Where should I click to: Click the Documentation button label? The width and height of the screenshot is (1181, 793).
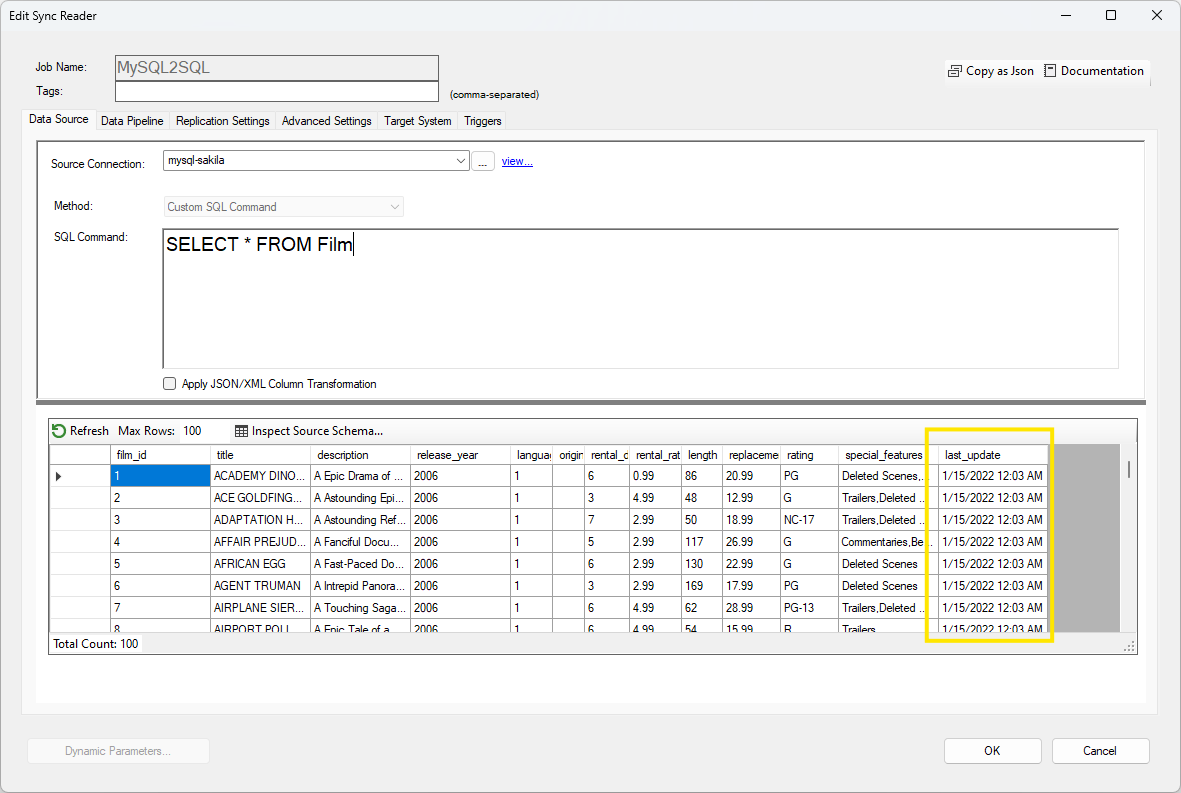click(1102, 71)
